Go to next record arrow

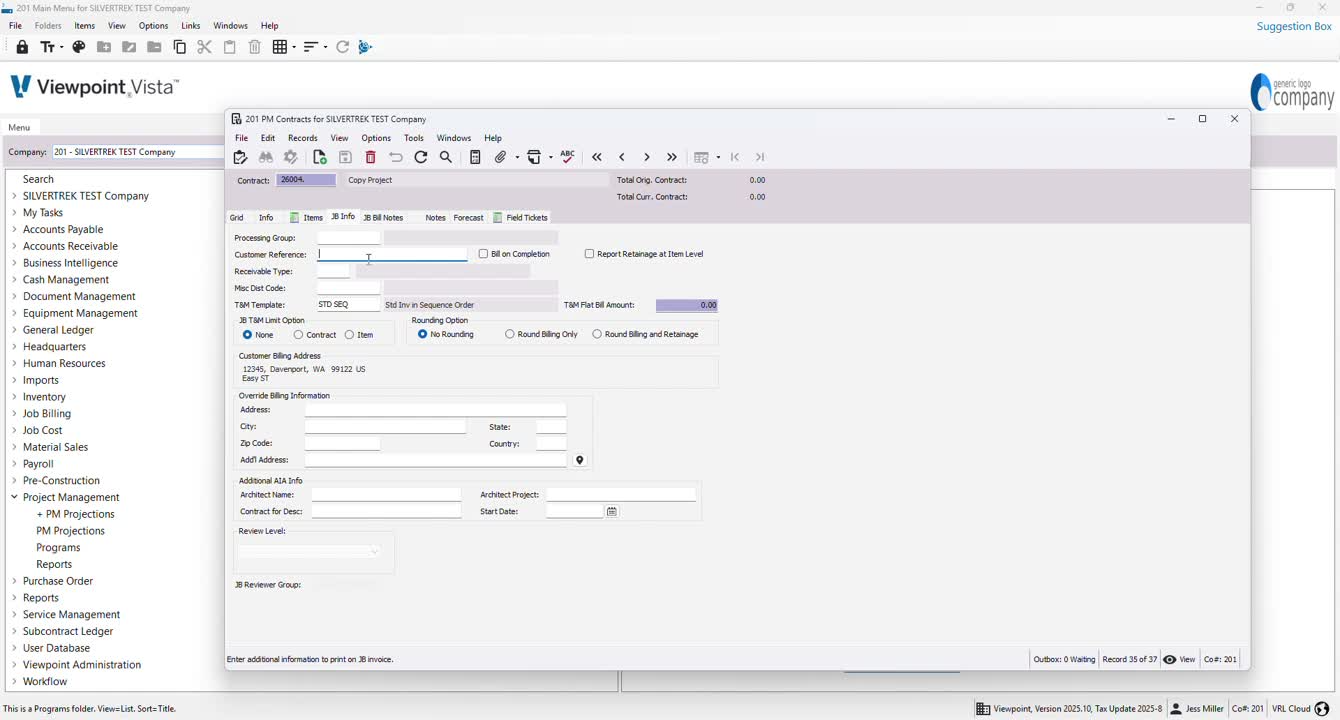[647, 157]
